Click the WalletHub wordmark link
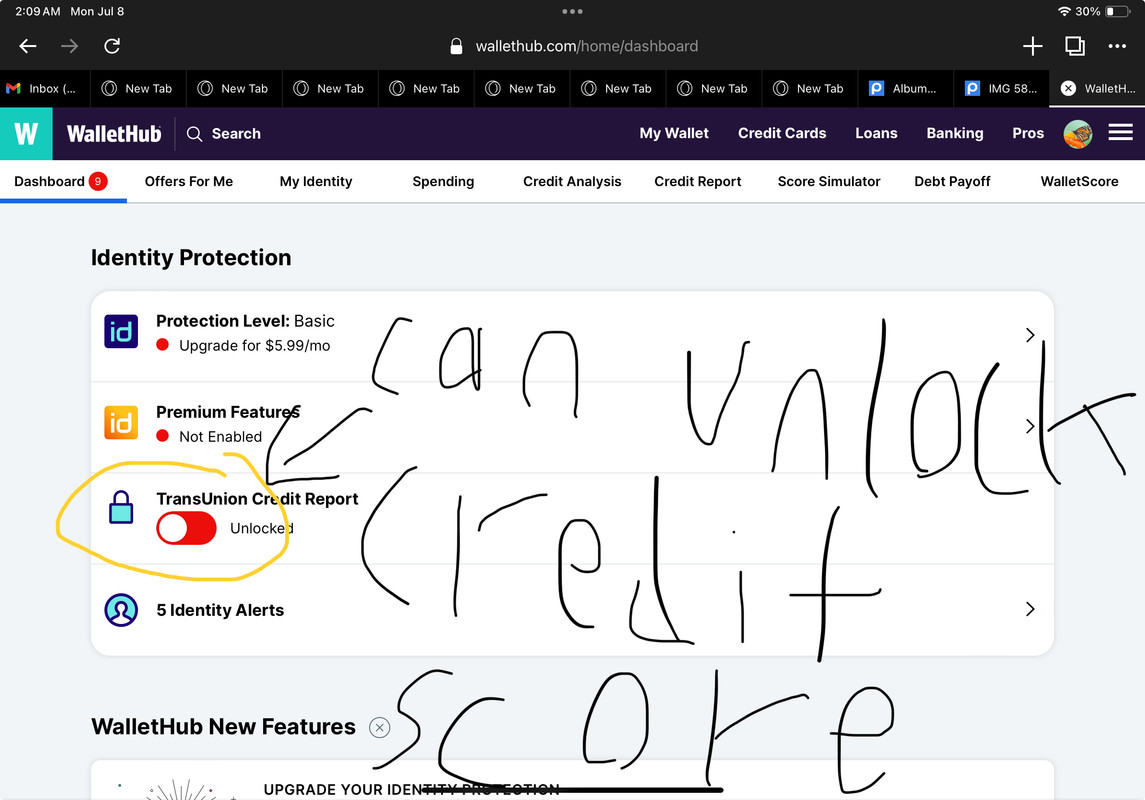 click(x=114, y=134)
